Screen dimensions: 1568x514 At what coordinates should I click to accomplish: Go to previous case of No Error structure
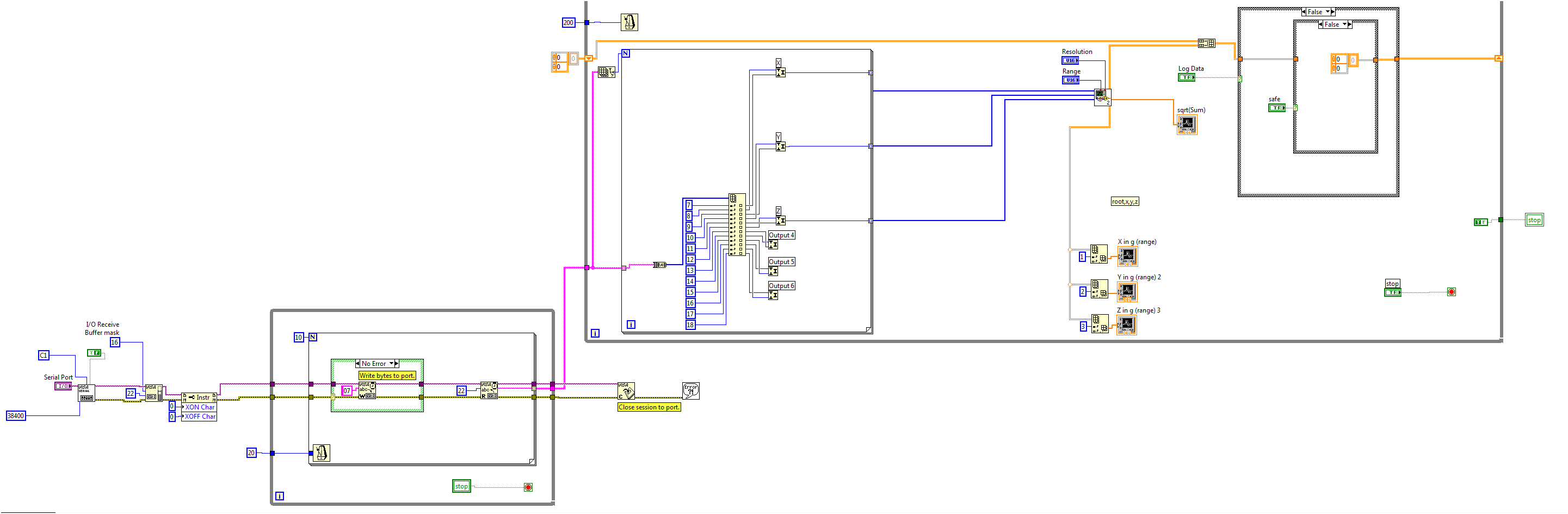point(358,364)
